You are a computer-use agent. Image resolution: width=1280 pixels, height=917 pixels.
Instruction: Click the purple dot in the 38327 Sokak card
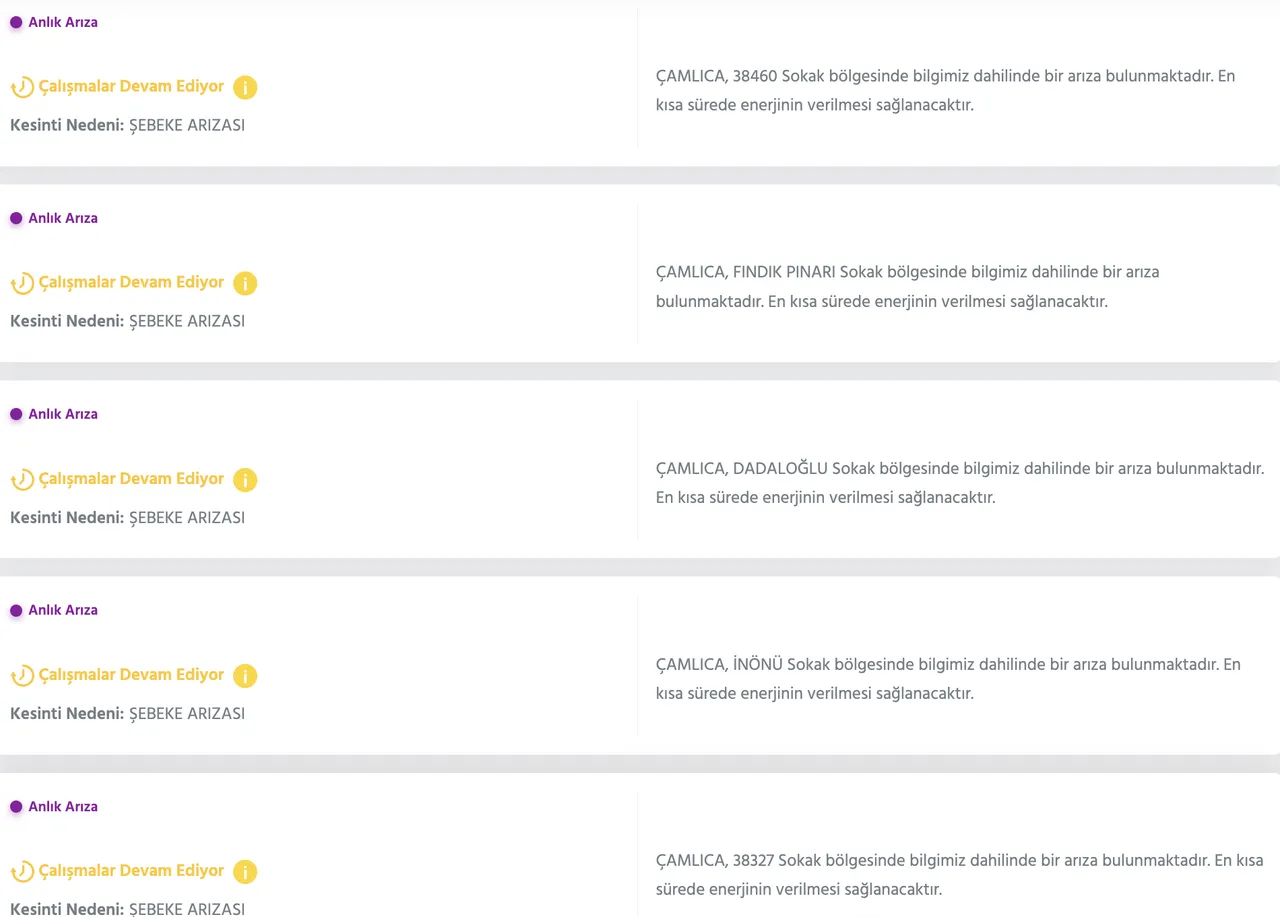16,806
